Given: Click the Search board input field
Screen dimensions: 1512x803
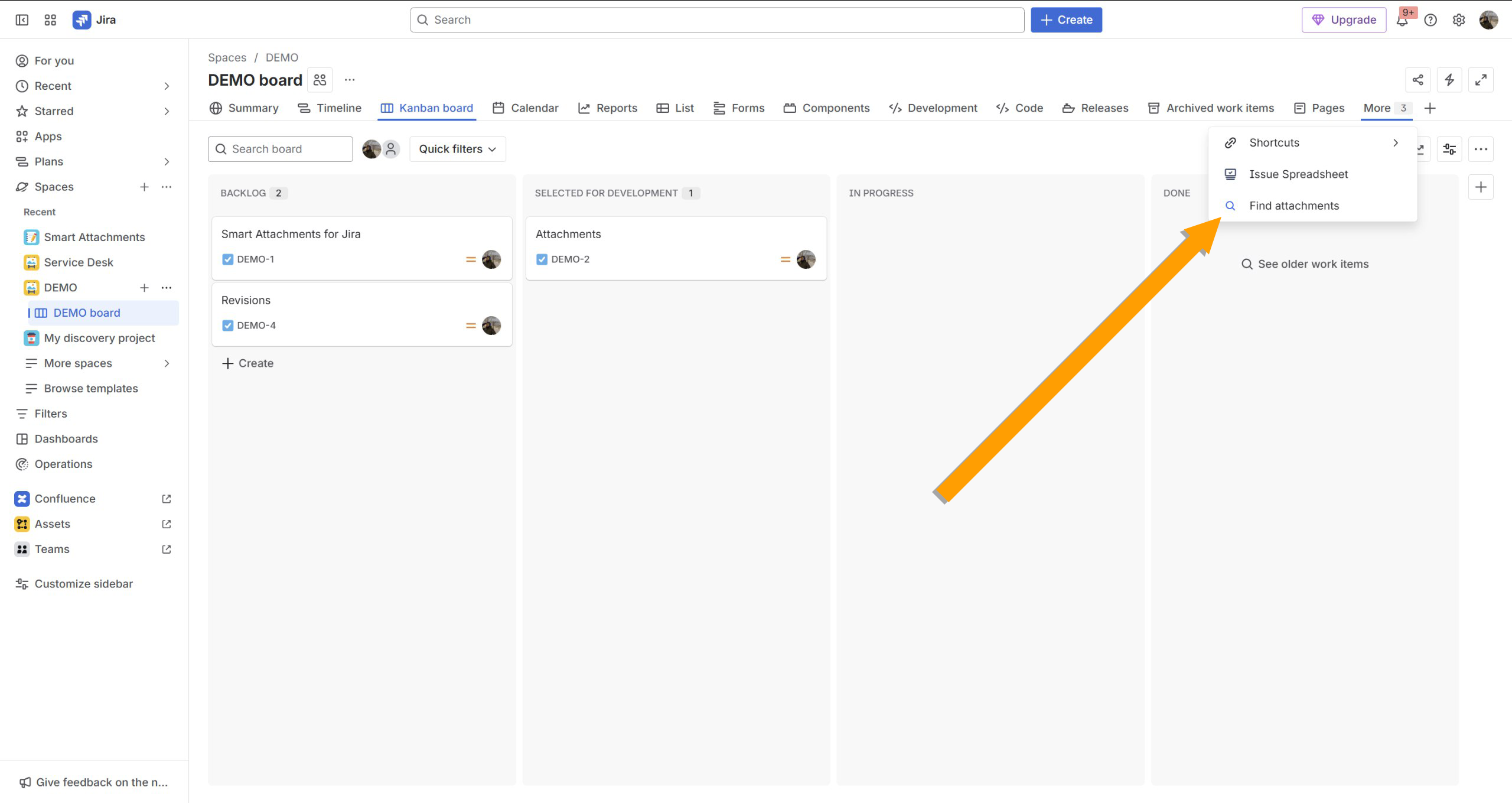Looking at the screenshot, I should [281, 149].
